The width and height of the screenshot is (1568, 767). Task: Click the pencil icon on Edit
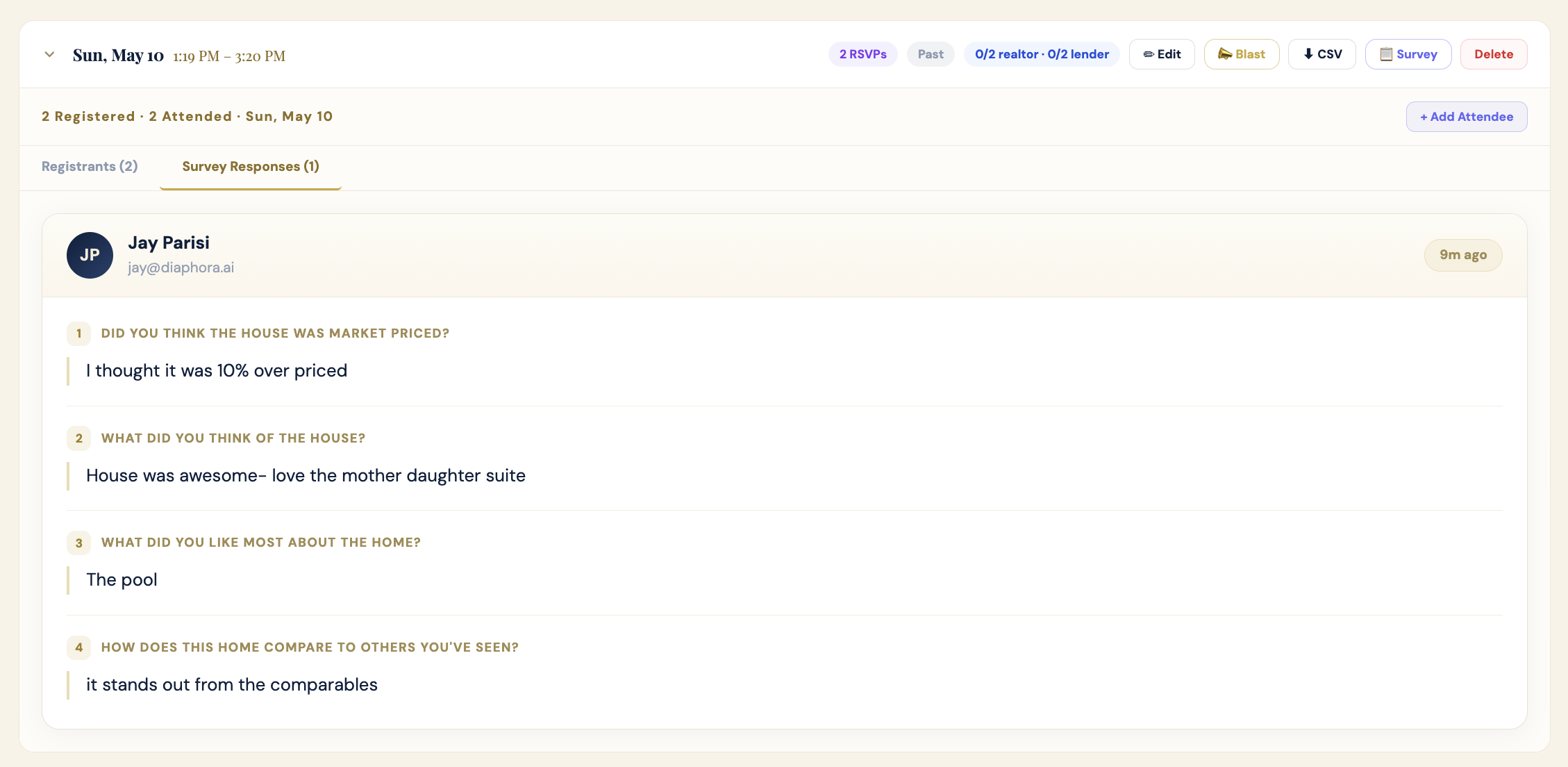[x=1149, y=54]
